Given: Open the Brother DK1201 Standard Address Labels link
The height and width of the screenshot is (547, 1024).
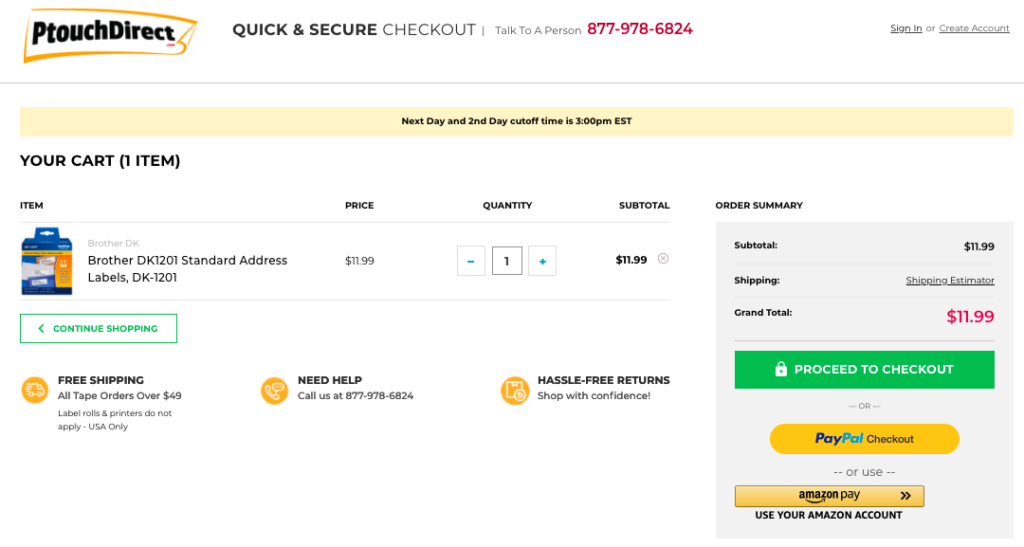Looking at the screenshot, I should tap(187, 268).
